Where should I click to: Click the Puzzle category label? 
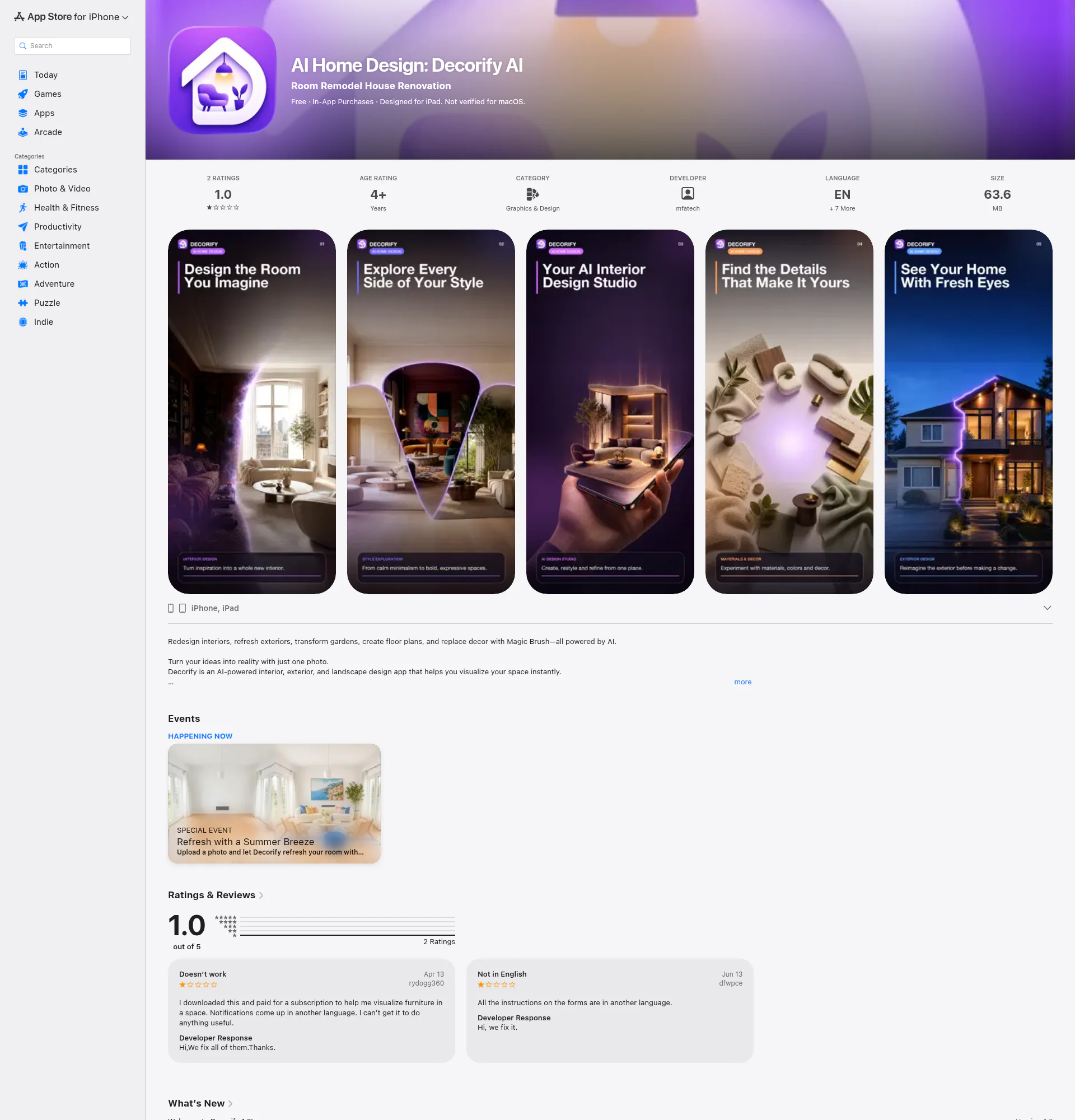pos(47,303)
